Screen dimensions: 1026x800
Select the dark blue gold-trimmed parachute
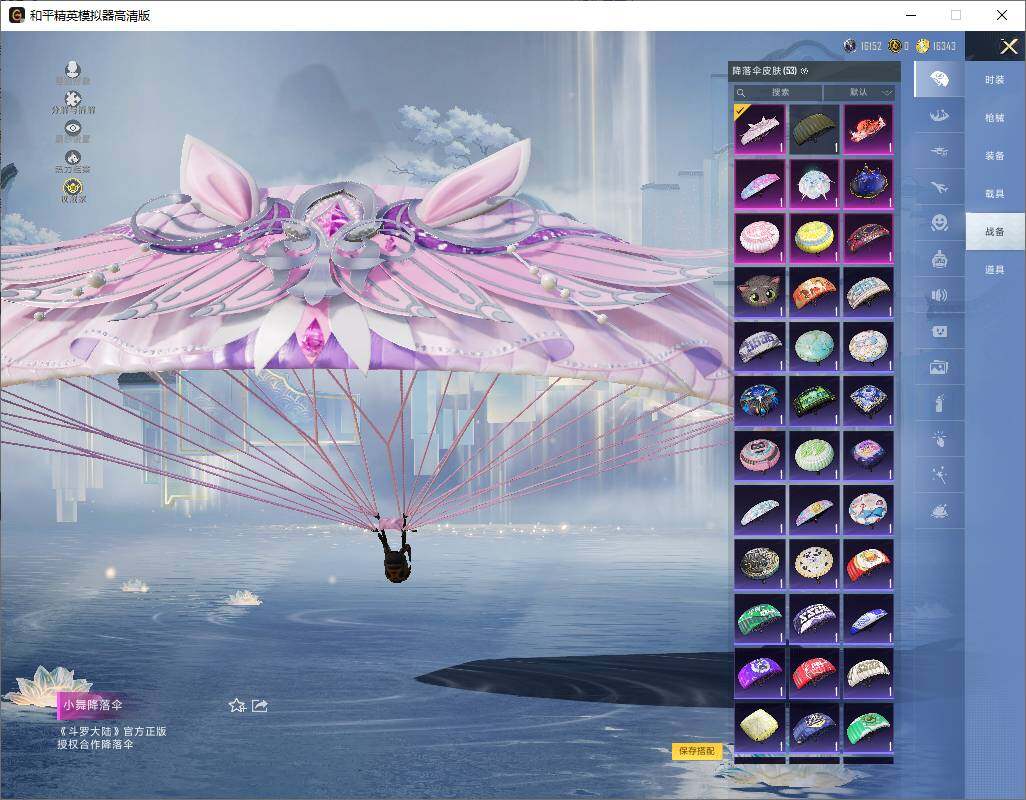tap(868, 184)
